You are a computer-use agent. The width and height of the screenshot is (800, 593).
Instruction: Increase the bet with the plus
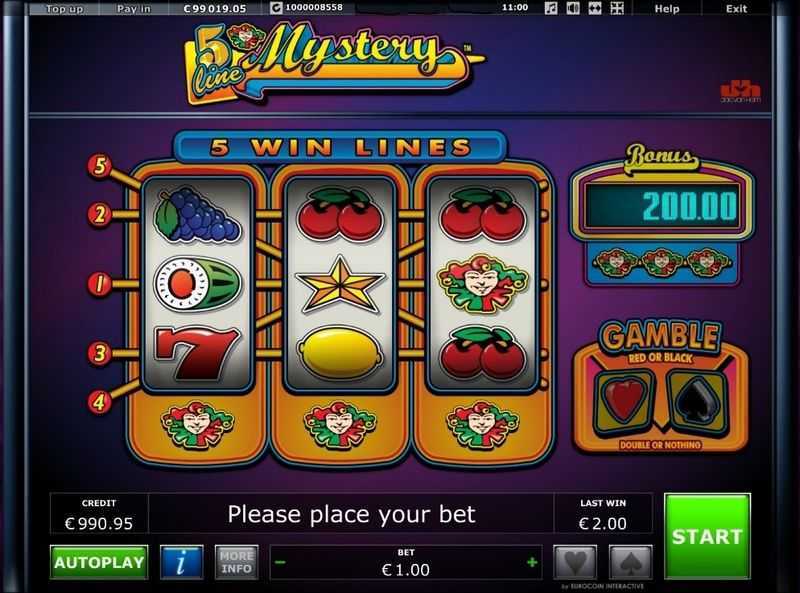(x=532, y=562)
